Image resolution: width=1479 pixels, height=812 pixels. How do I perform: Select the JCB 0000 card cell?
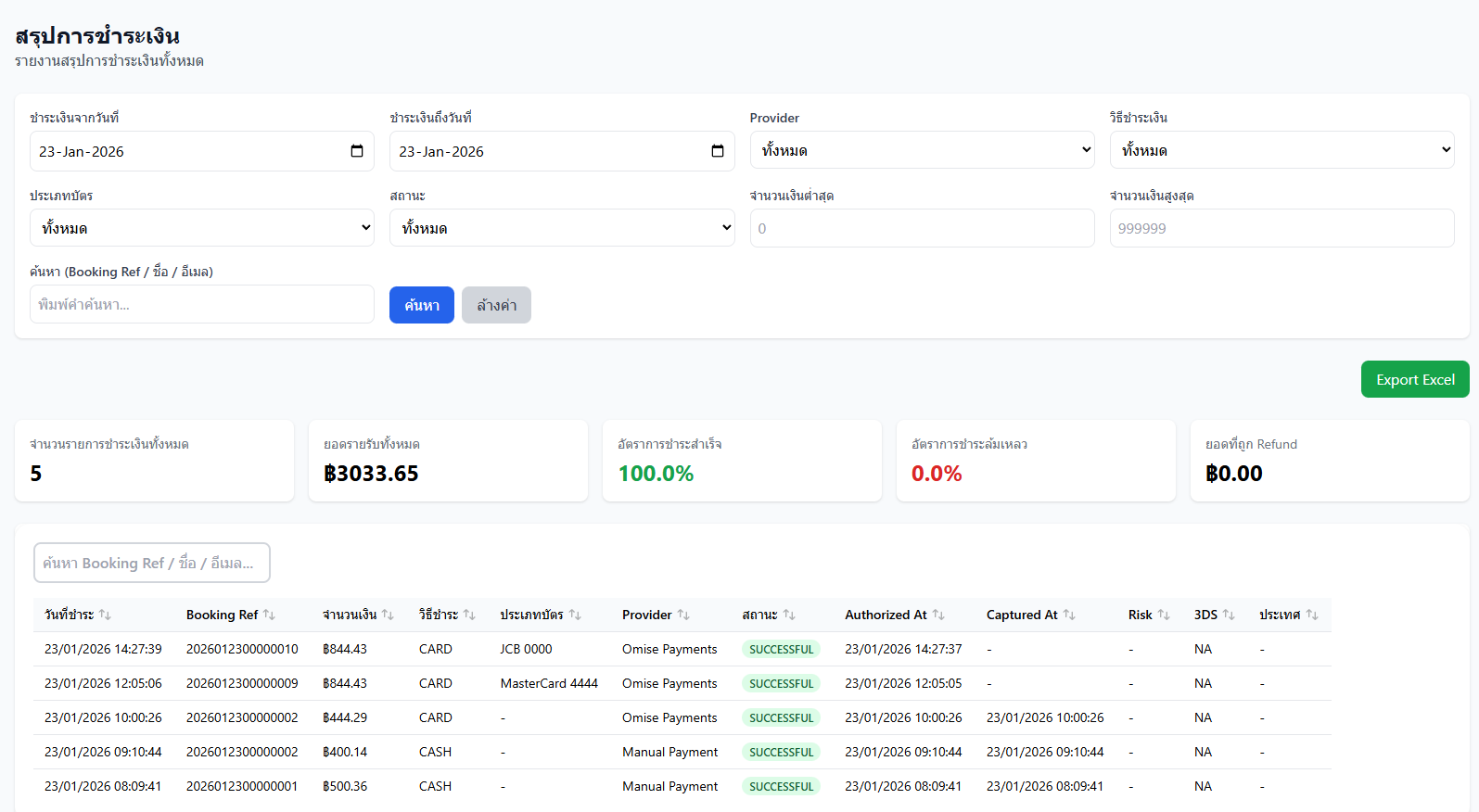(x=526, y=649)
